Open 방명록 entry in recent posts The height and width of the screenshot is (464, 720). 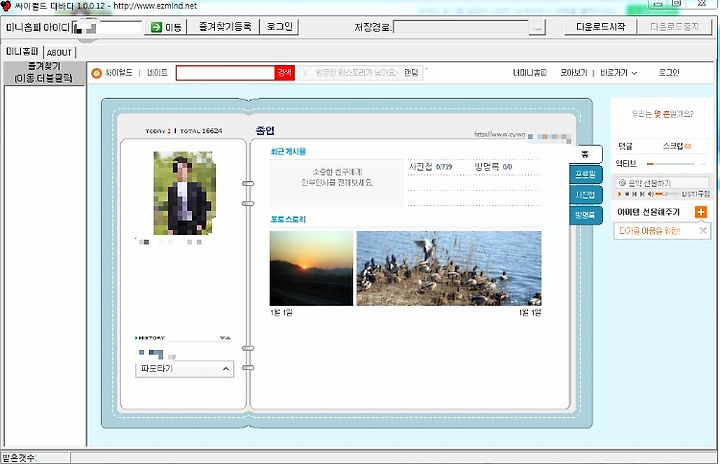coord(493,167)
